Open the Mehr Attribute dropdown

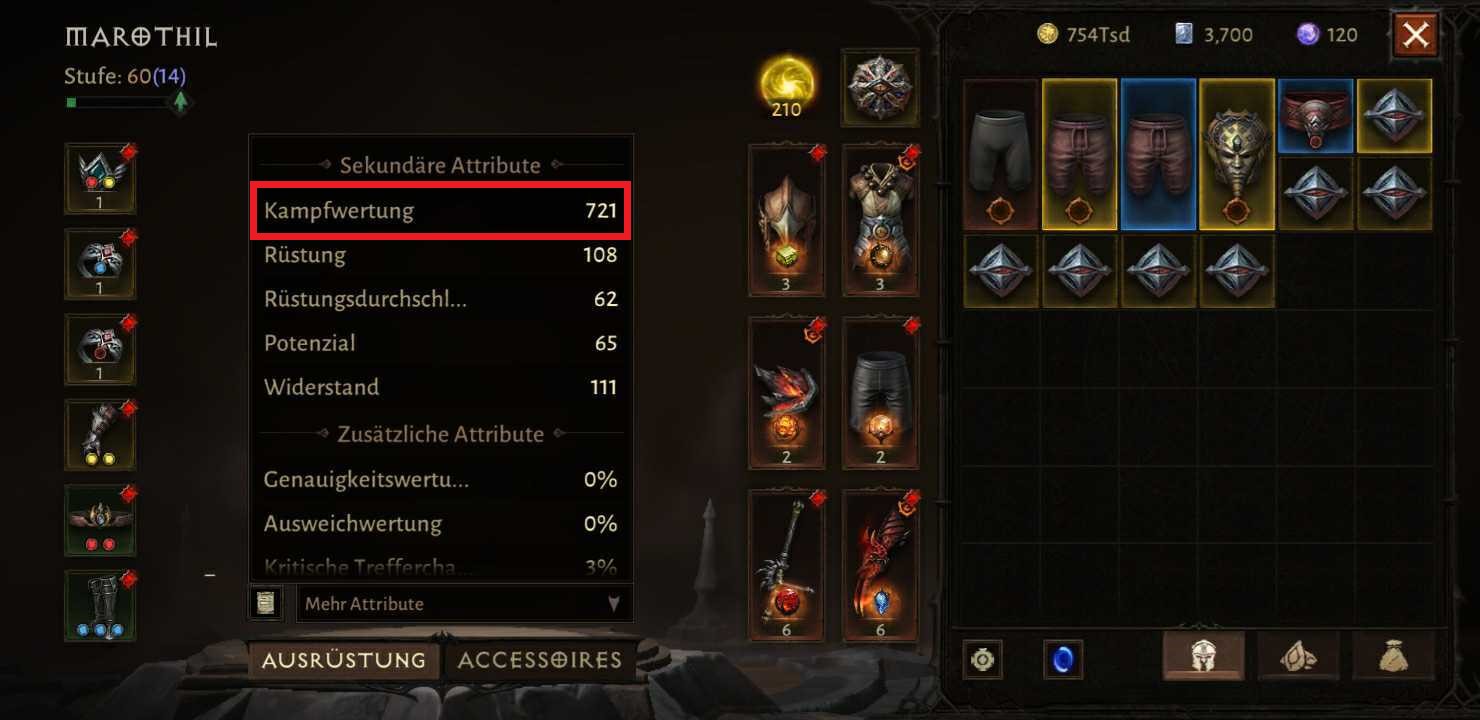[465, 604]
